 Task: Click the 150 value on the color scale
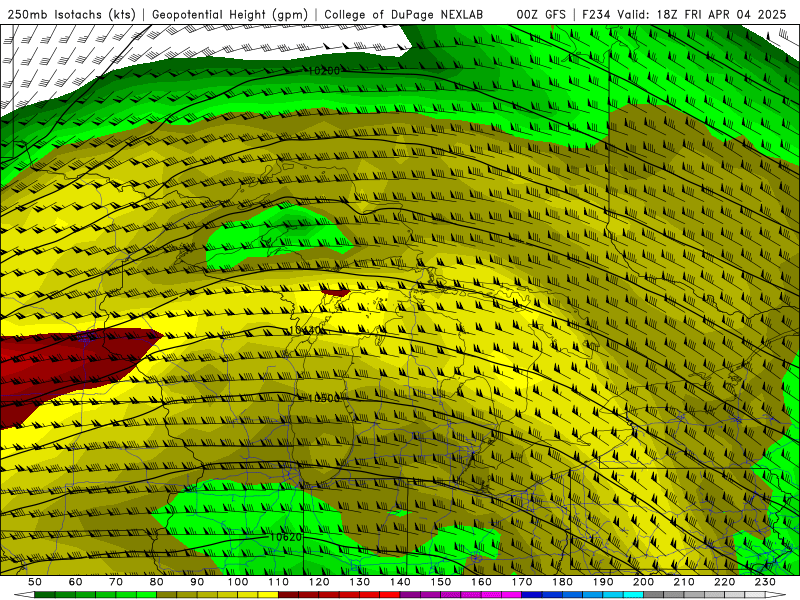tap(440, 582)
